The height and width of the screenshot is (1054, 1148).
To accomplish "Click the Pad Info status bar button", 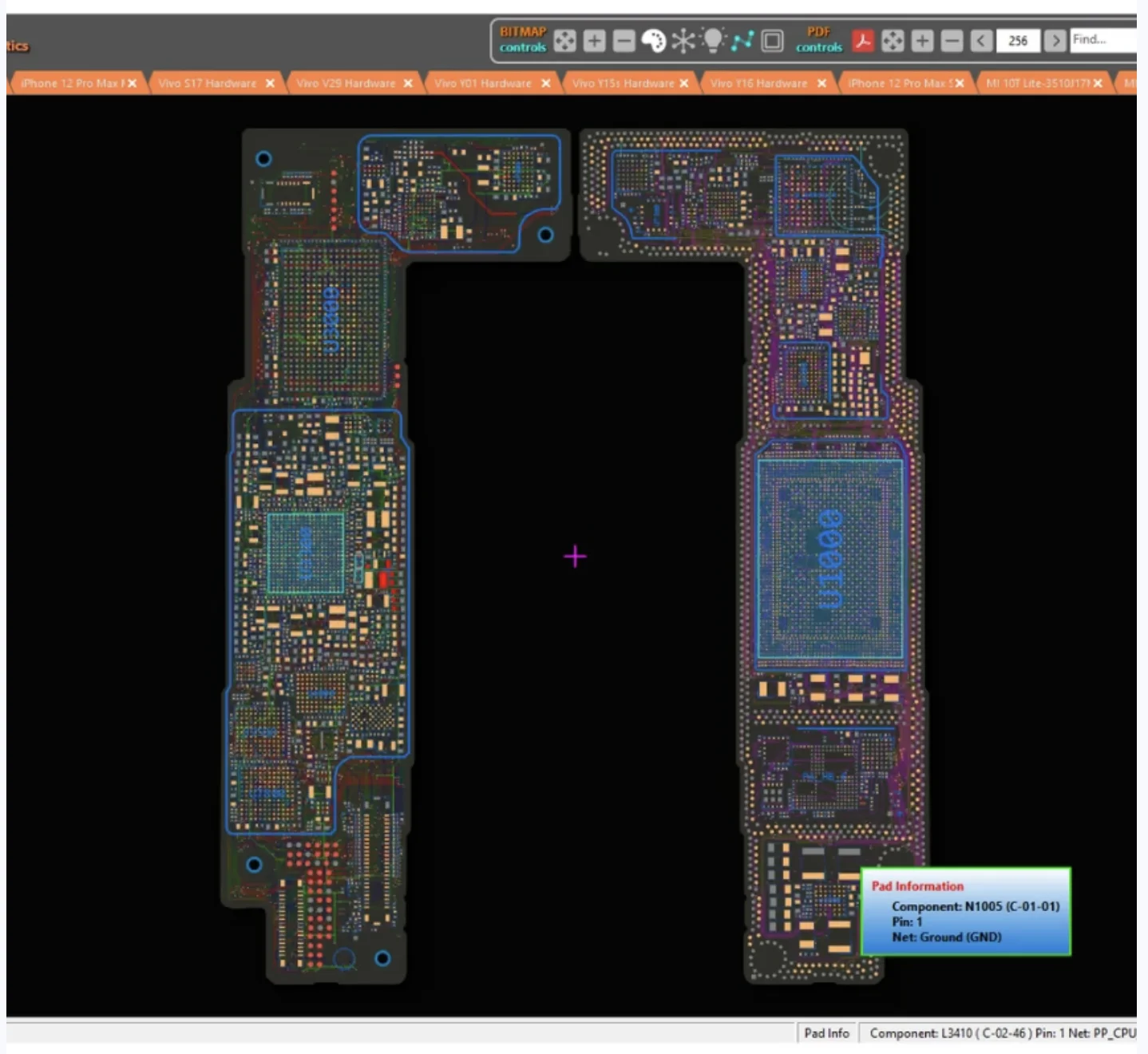I will pos(826,1033).
